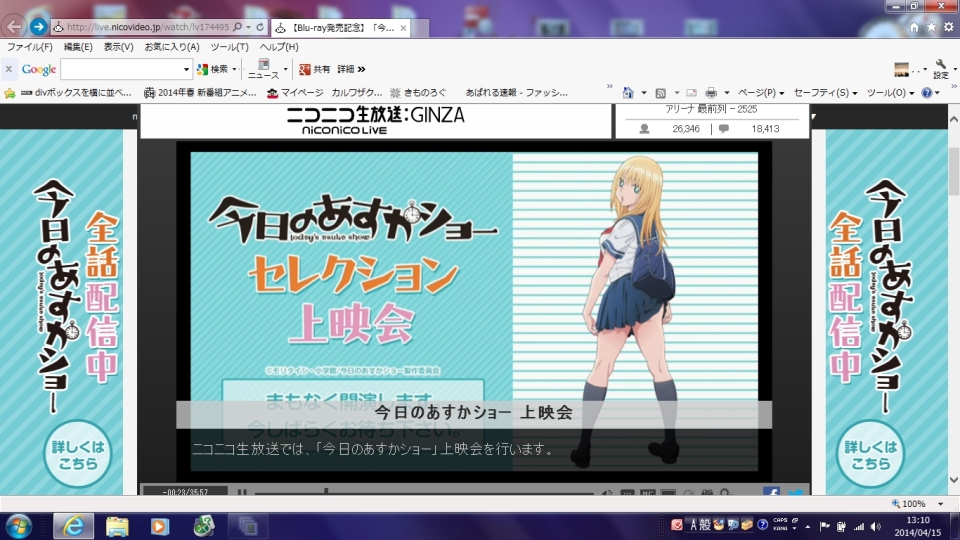Viewport: 960px width, 540px height.
Task: Click the player seek bar
Action: tap(424, 492)
